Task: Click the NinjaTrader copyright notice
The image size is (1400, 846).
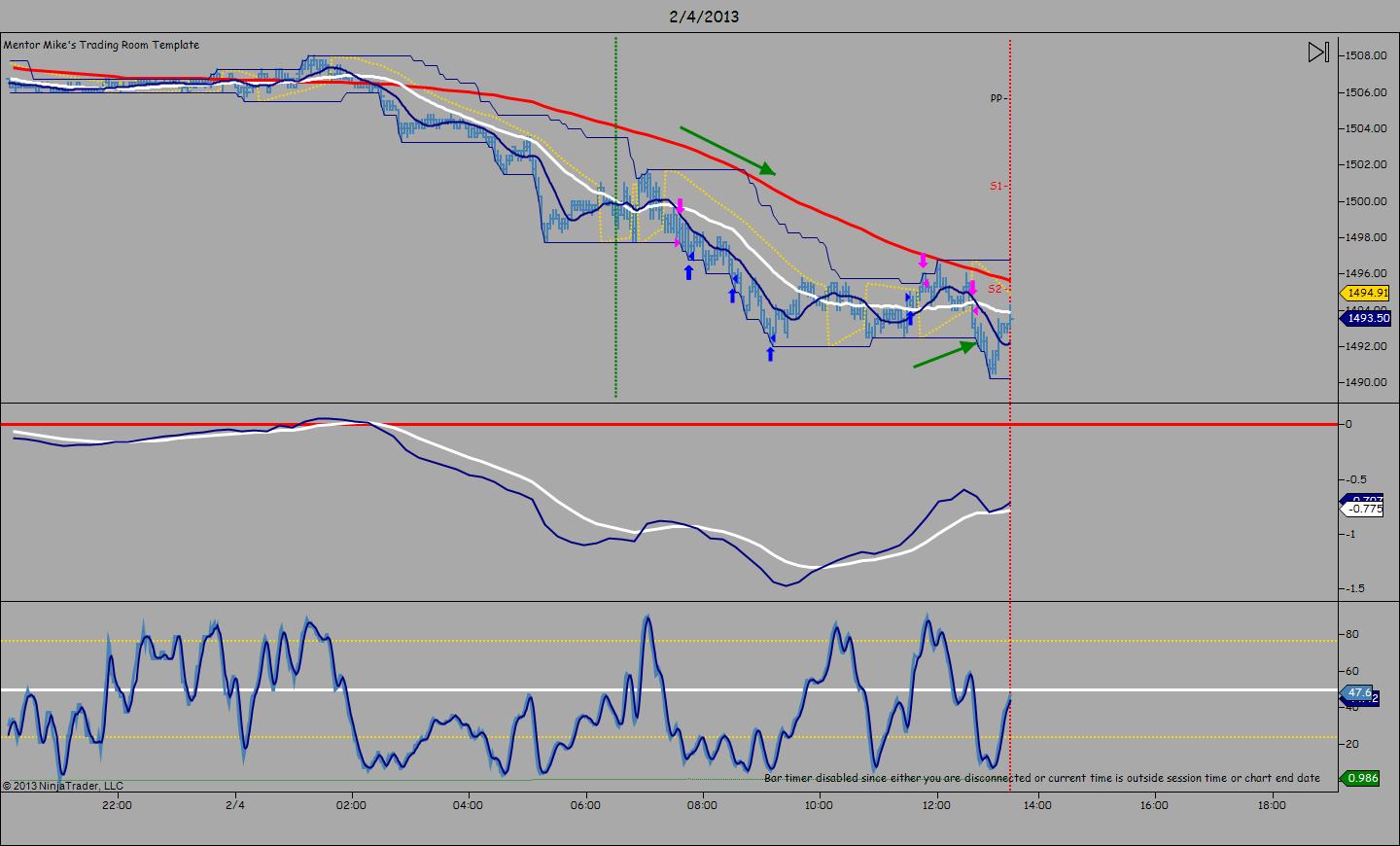Action: [63, 786]
